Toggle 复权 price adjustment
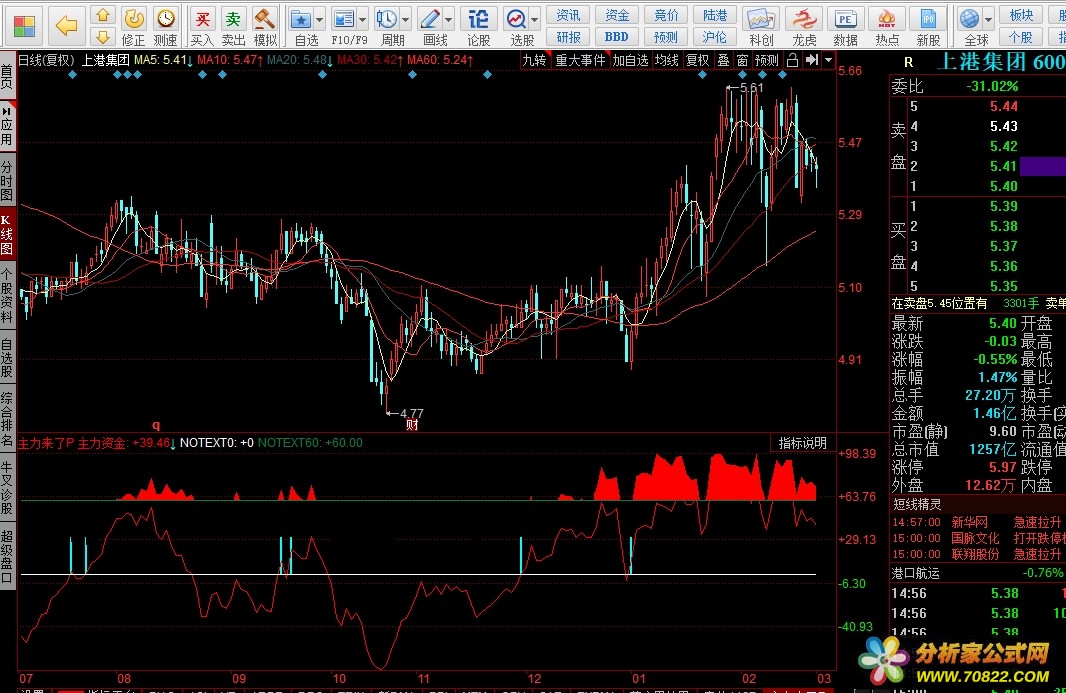The image size is (1066, 693). click(x=698, y=61)
